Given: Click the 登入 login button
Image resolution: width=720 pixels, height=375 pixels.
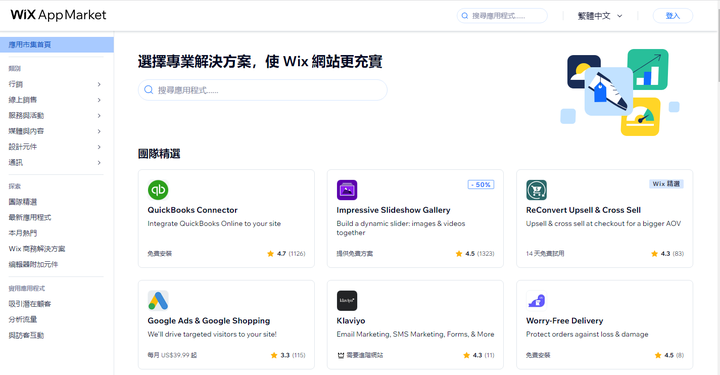Looking at the screenshot, I should click(673, 16).
